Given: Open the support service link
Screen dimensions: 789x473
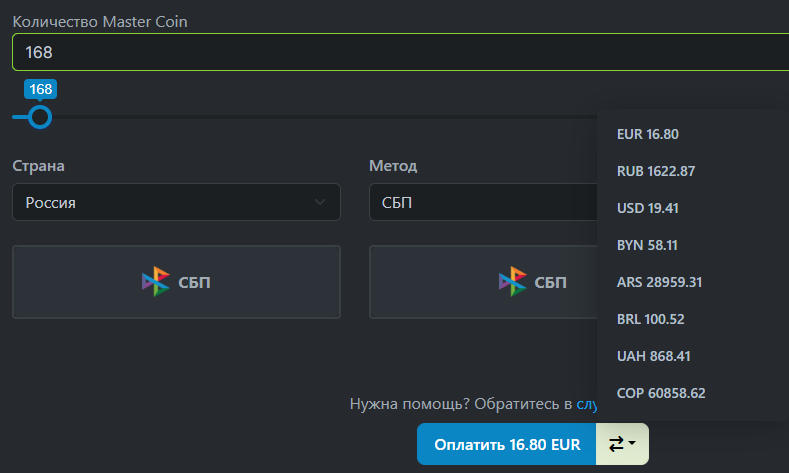Looking at the screenshot, I should (x=587, y=404).
